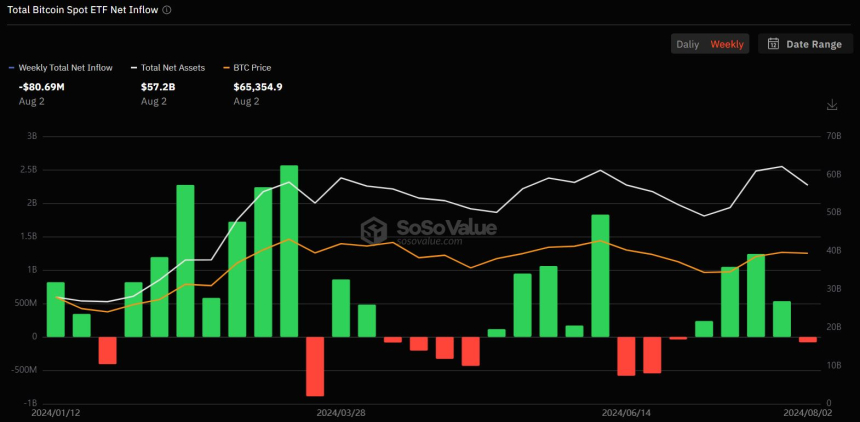
Task: Click the SoSoValue cube logo watermark
Action: tap(374, 231)
